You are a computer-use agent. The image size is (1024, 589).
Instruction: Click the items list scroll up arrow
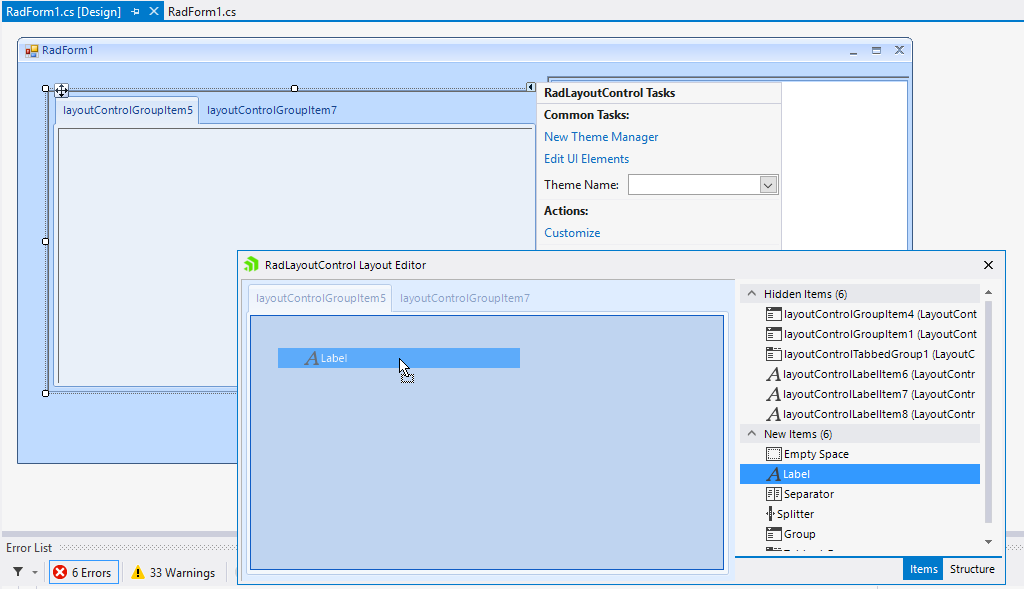[x=988, y=293]
